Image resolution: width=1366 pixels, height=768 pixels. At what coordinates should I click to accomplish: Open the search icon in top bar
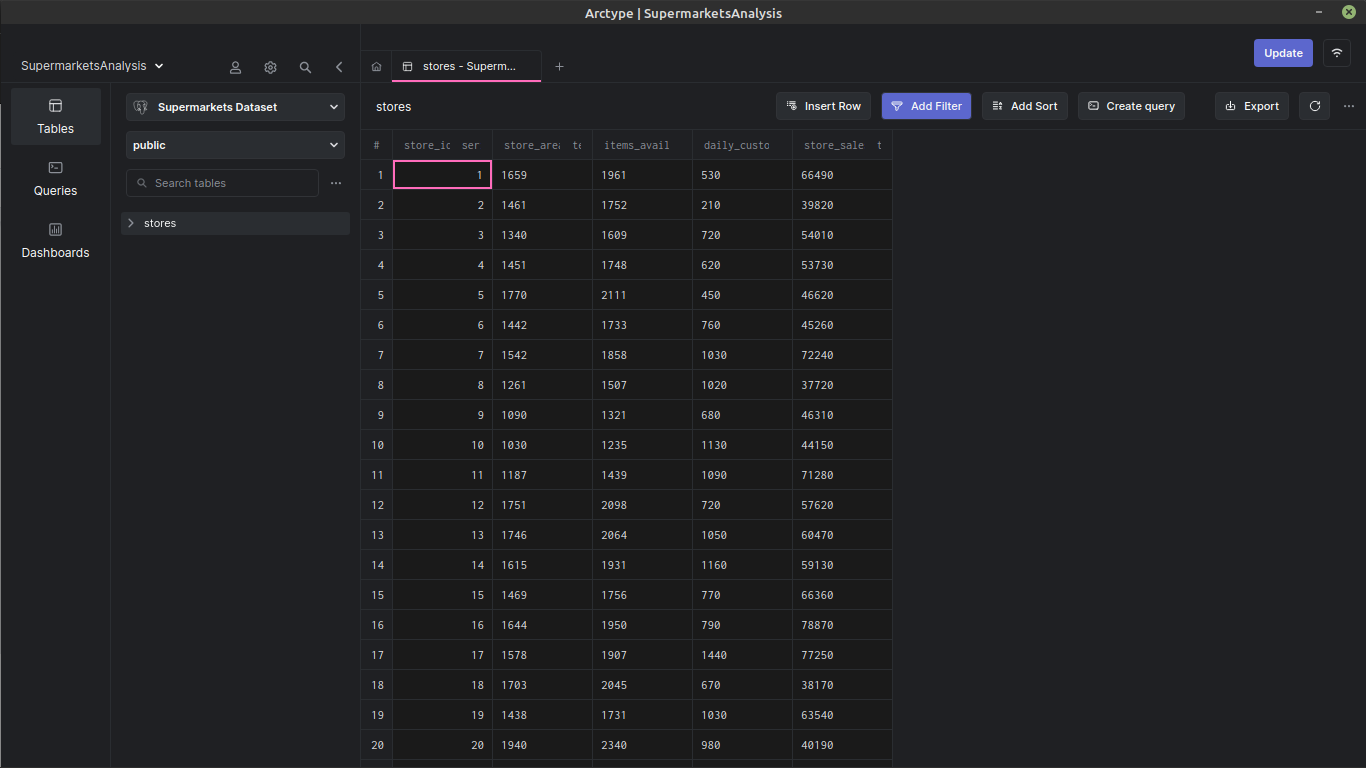tap(305, 67)
